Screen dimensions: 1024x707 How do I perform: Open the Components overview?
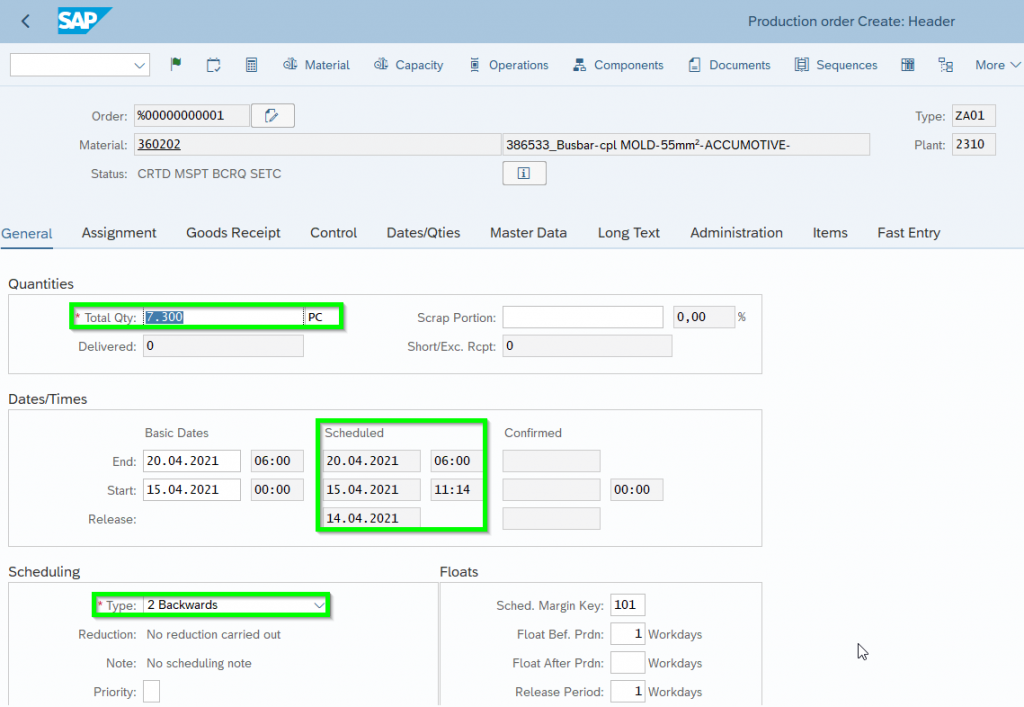(618, 65)
